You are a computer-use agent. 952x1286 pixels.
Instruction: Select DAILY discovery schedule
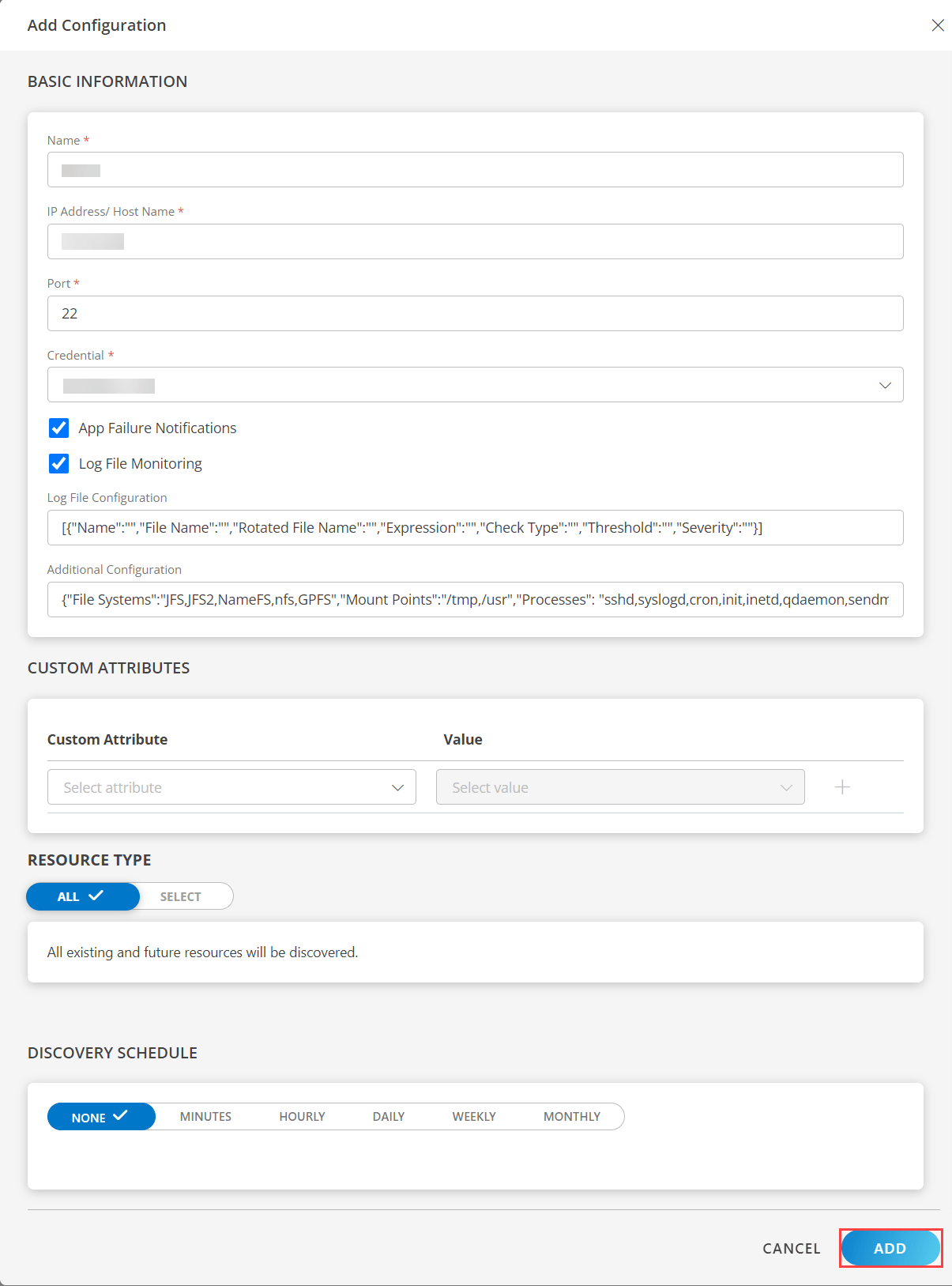click(x=389, y=1117)
